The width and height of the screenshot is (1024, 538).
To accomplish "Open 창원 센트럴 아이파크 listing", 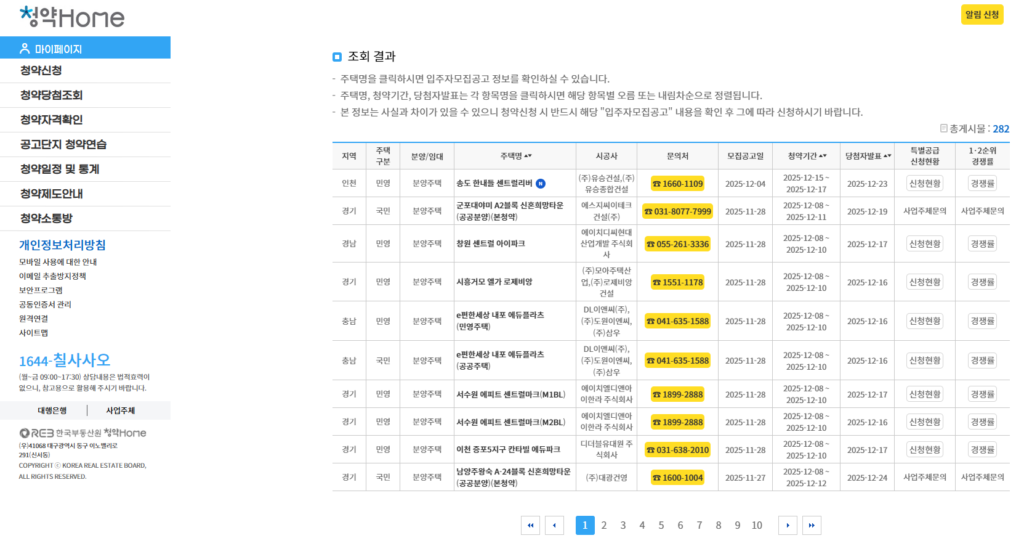I will tap(490, 244).
